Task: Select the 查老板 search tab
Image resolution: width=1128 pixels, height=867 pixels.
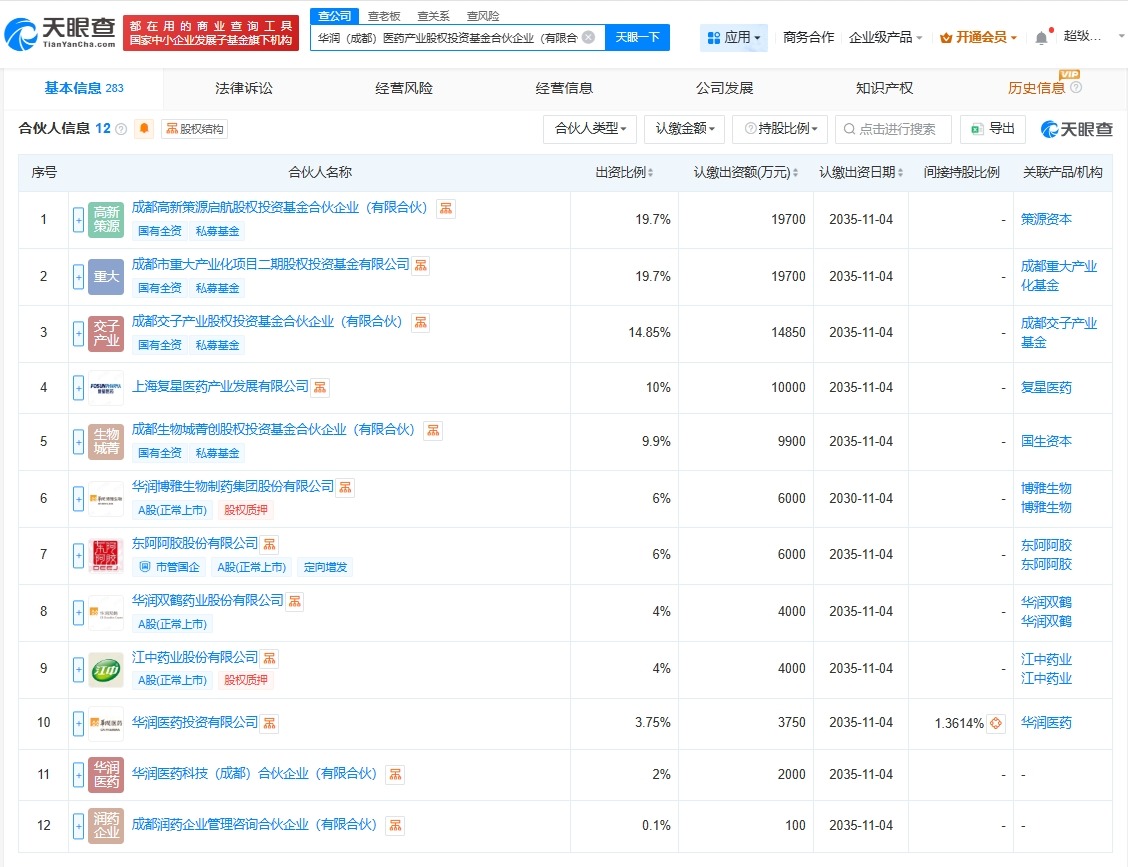Action: coord(384,15)
